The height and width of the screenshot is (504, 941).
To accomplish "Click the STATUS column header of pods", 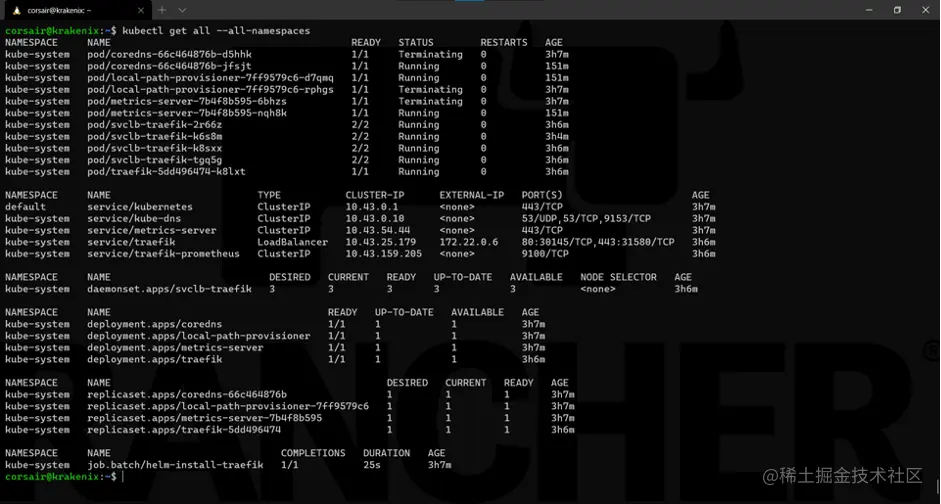I will coord(416,43).
